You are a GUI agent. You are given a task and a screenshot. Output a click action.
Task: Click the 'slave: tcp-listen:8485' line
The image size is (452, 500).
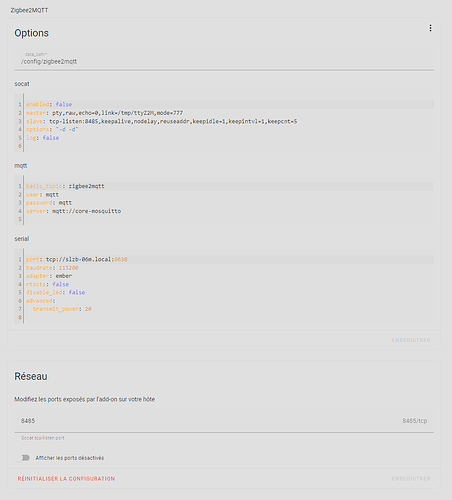click(162, 121)
